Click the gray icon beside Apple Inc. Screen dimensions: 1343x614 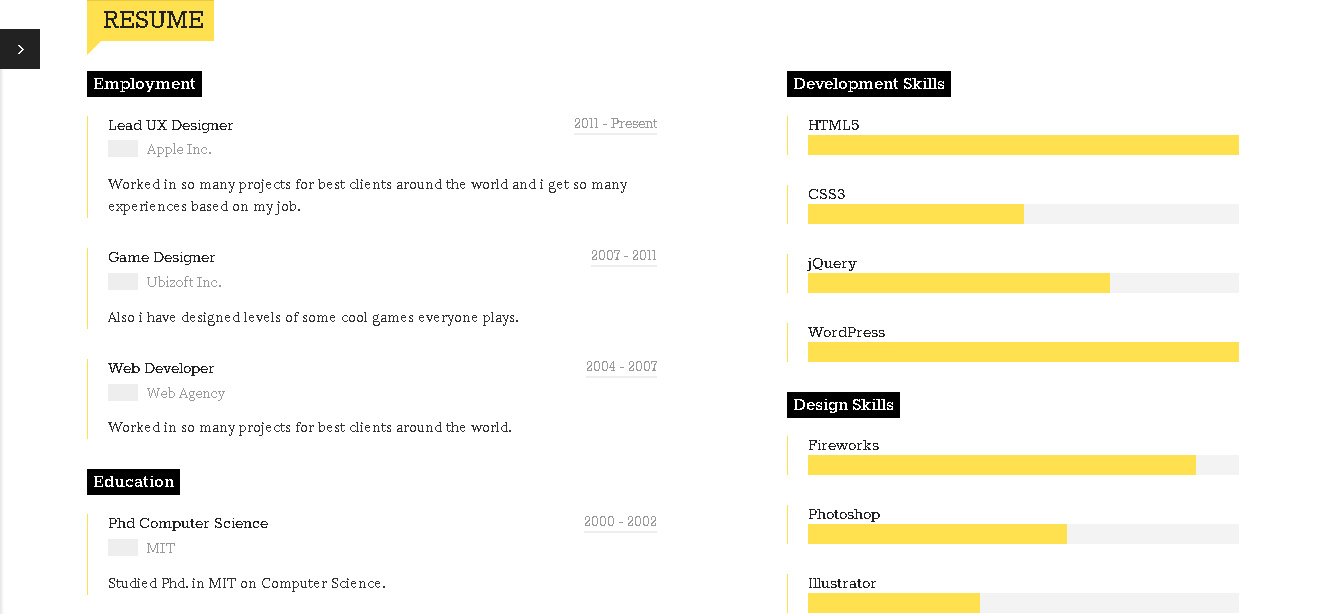click(123, 149)
